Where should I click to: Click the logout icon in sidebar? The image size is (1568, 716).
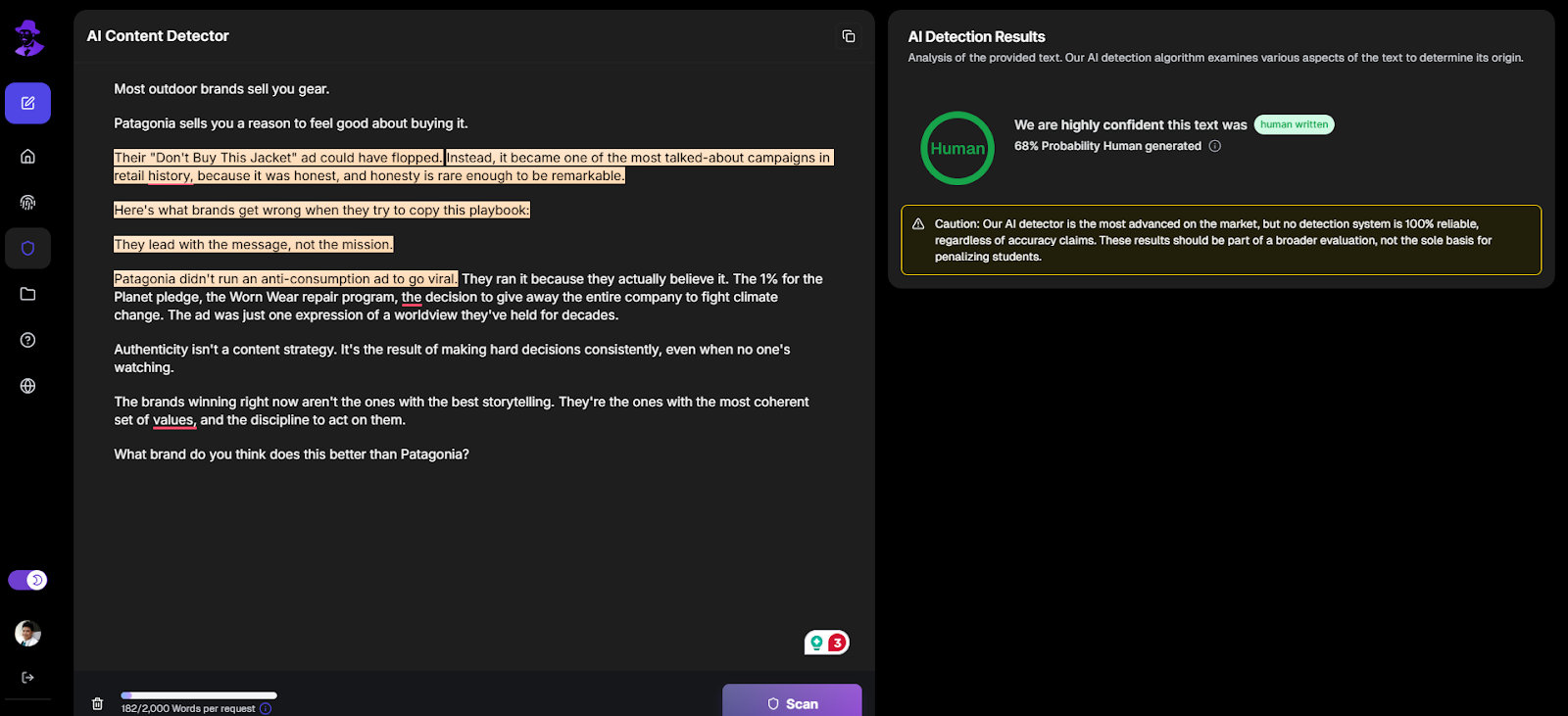tap(27, 677)
